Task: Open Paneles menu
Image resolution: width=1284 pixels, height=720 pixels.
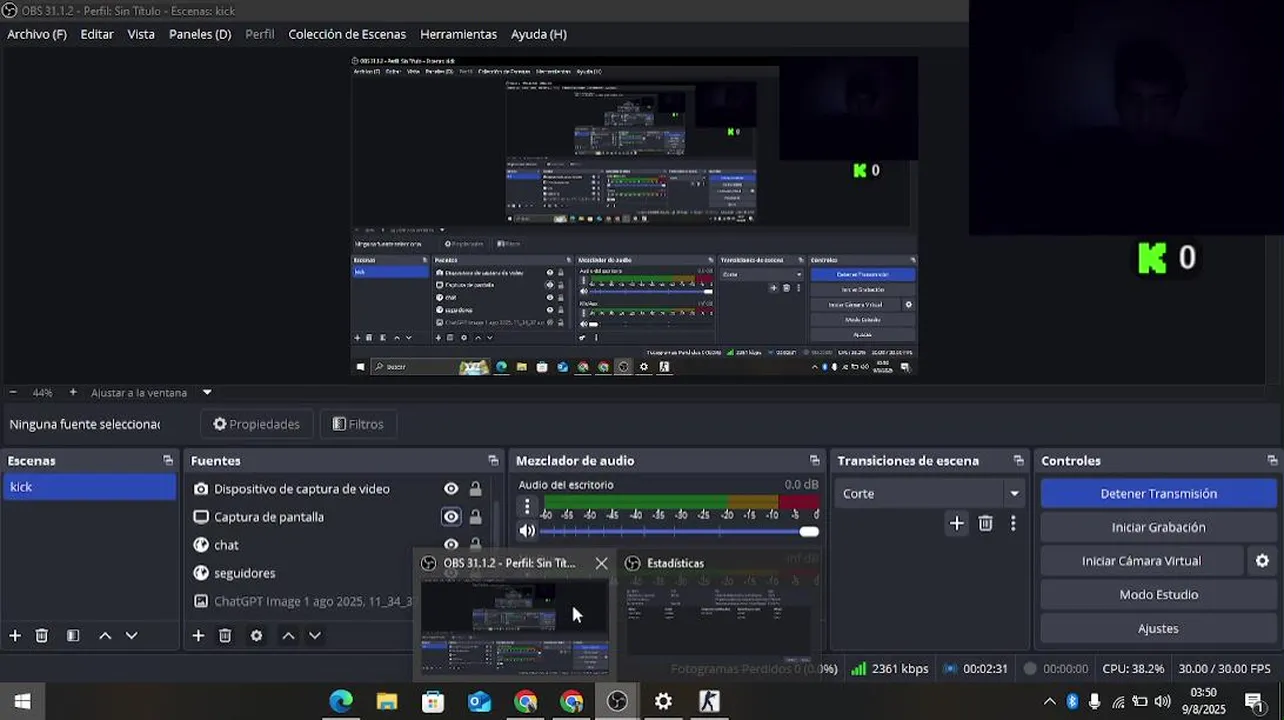Action: (200, 34)
